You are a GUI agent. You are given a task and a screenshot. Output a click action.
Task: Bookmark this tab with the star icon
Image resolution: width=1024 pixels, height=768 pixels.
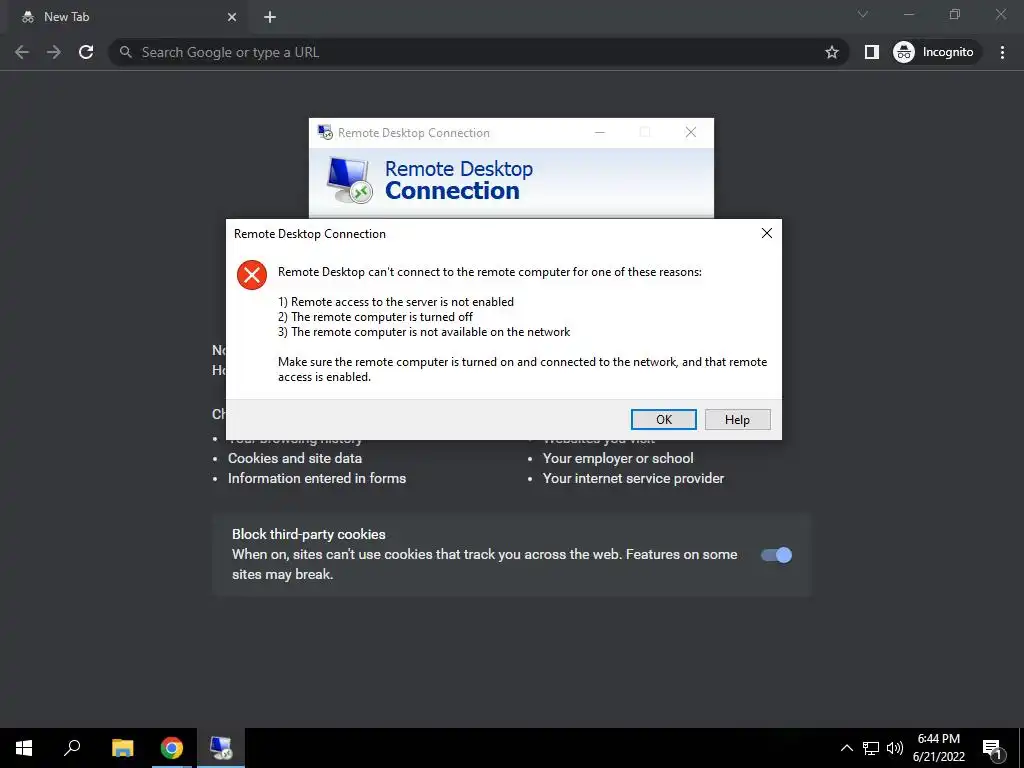(x=831, y=52)
